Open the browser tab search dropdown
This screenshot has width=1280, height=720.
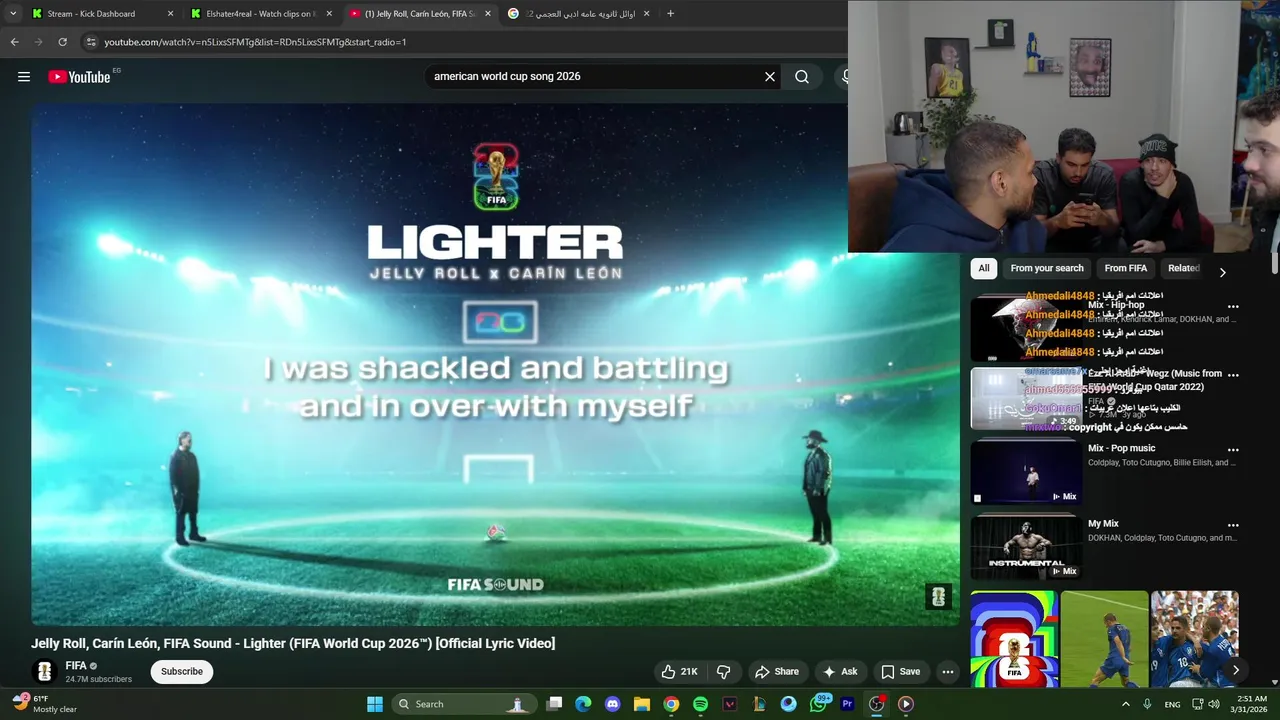click(12, 14)
